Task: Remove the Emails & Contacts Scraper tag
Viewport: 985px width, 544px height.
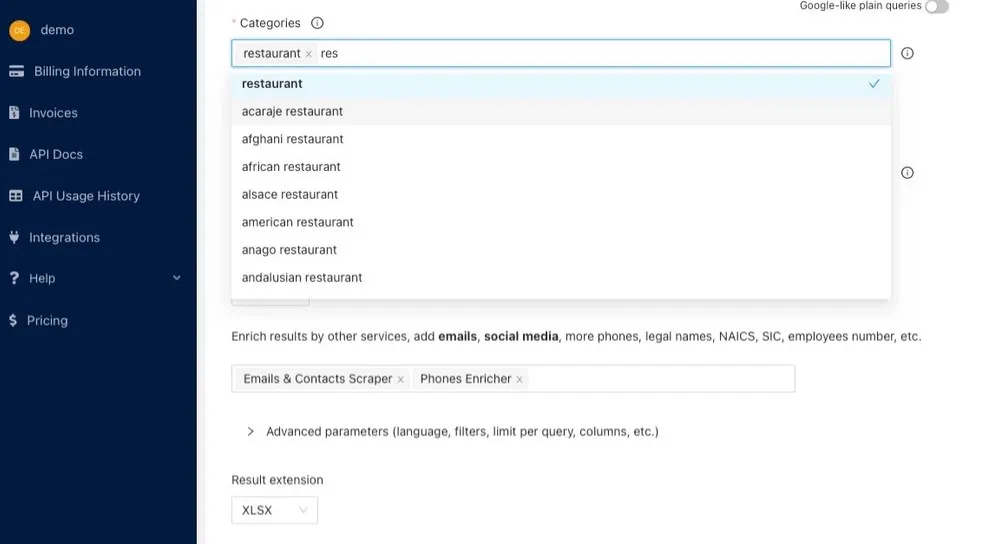Action: [401, 379]
